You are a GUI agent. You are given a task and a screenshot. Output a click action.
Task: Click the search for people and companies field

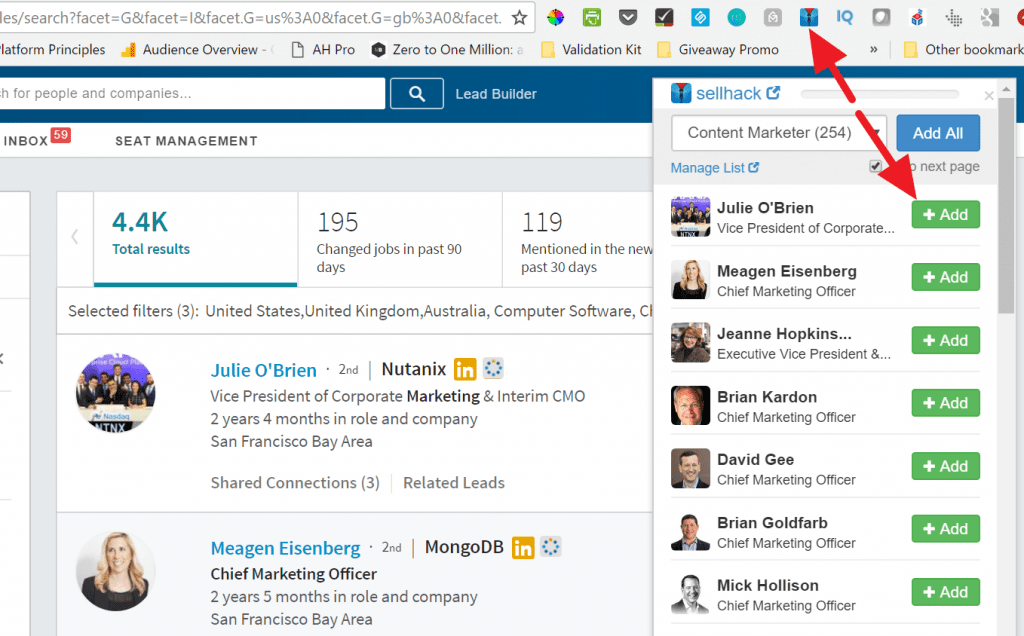click(190, 94)
